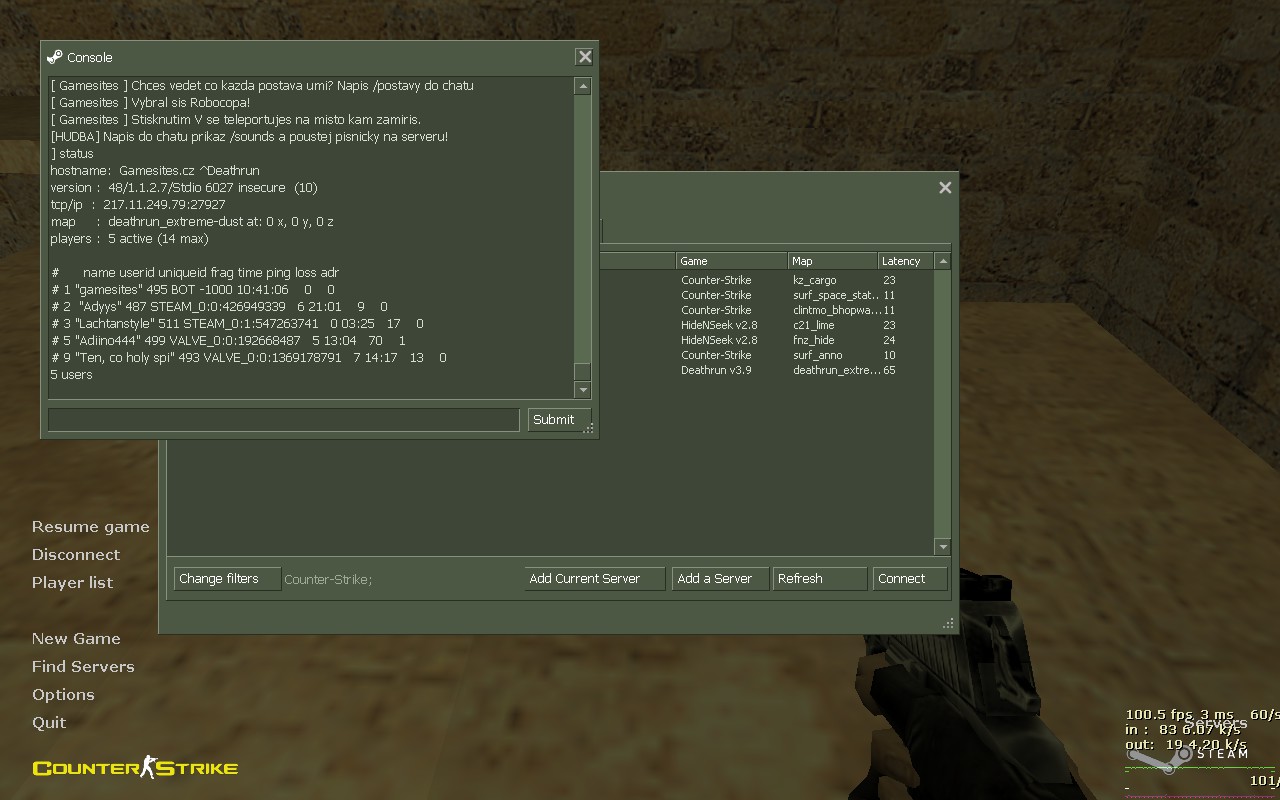Image resolution: width=1280 pixels, height=800 pixels.
Task: Click the "Vybral sis Robocopa!" console line
Action: tap(150, 103)
